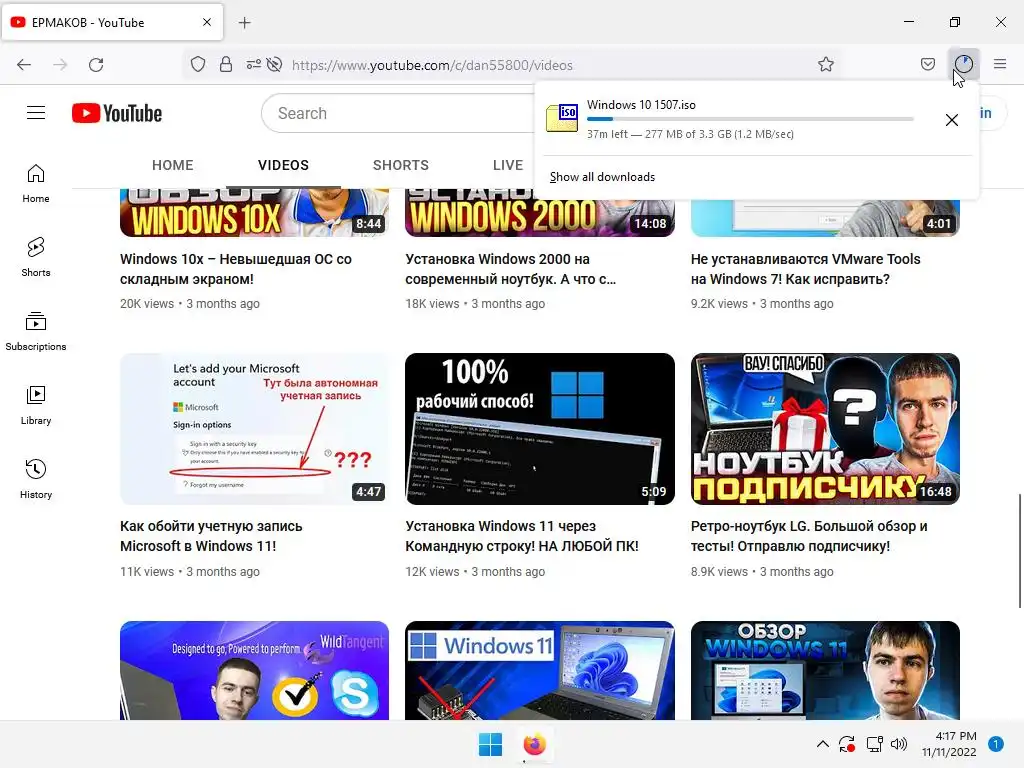
Task: Open the Firefox application hamburger menu
Action: click(1000, 64)
